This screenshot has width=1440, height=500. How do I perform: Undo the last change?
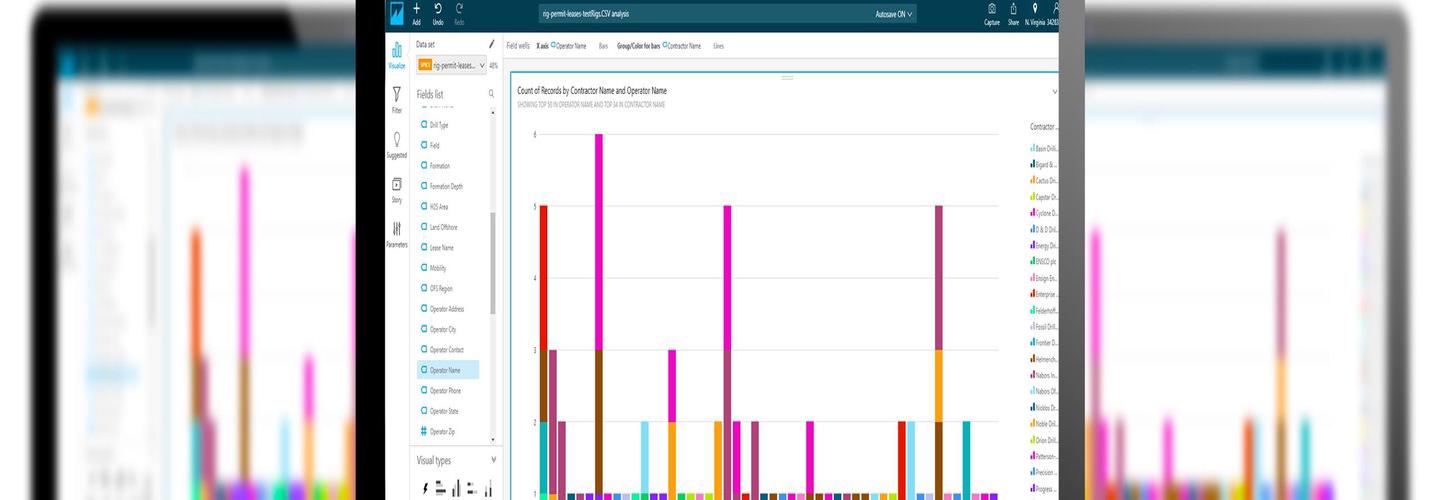click(438, 12)
